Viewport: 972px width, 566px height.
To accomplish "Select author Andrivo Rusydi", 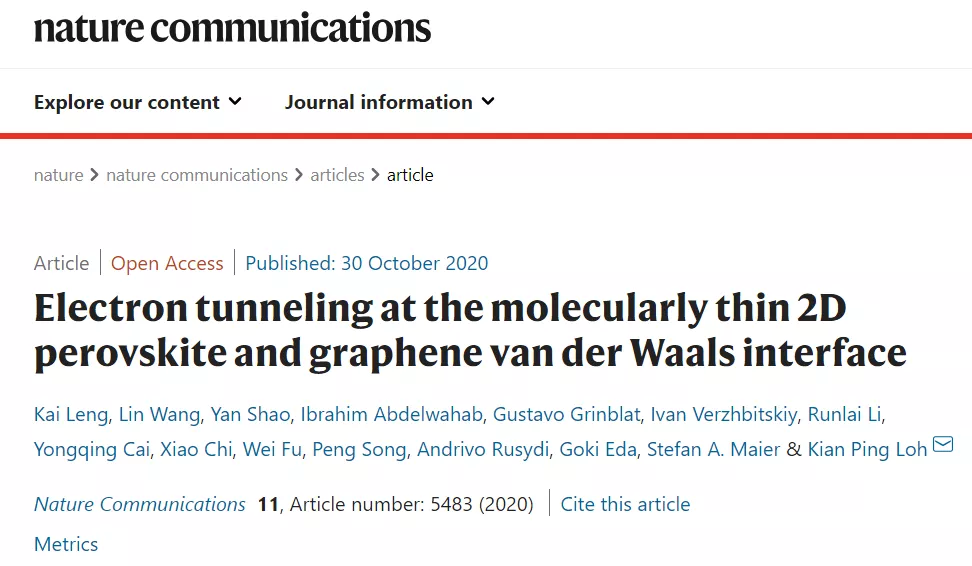I will [483, 449].
